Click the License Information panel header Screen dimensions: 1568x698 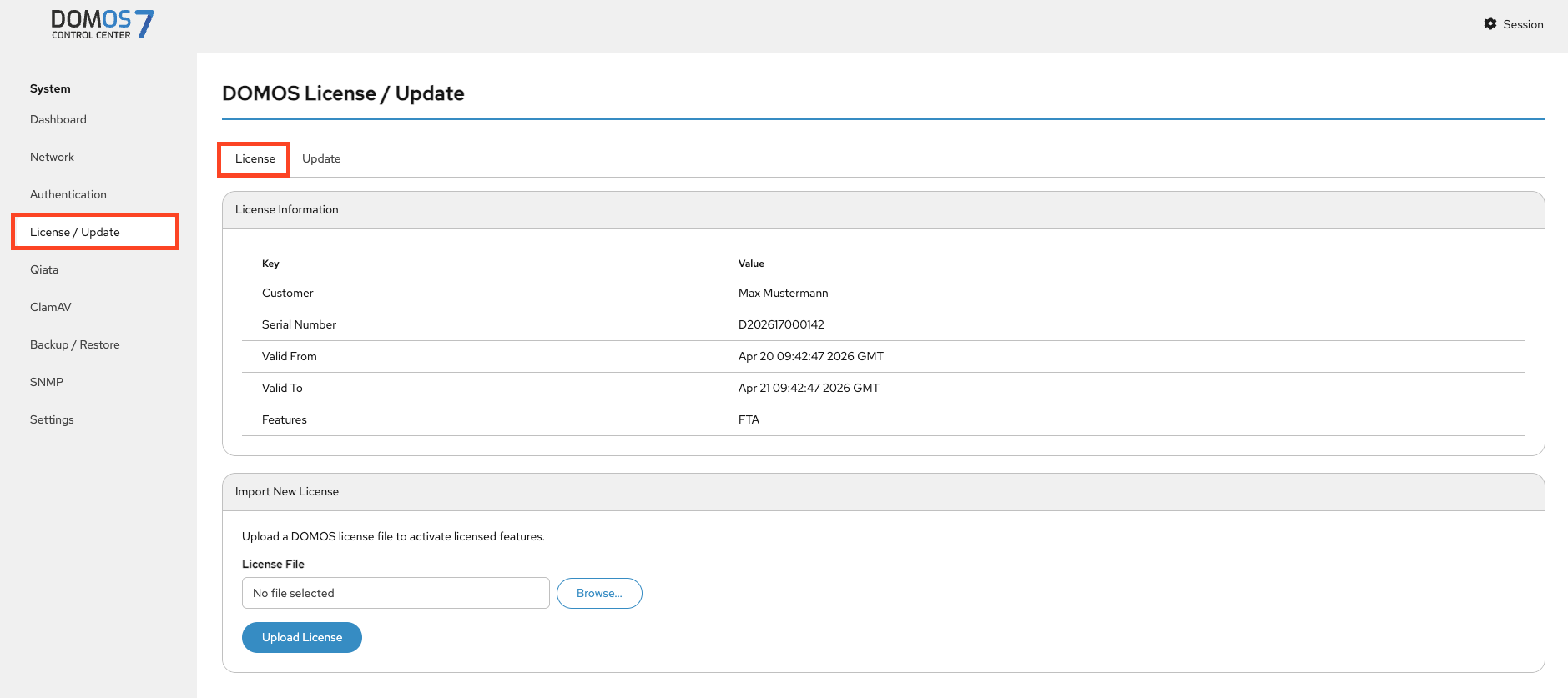coord(884,210)
